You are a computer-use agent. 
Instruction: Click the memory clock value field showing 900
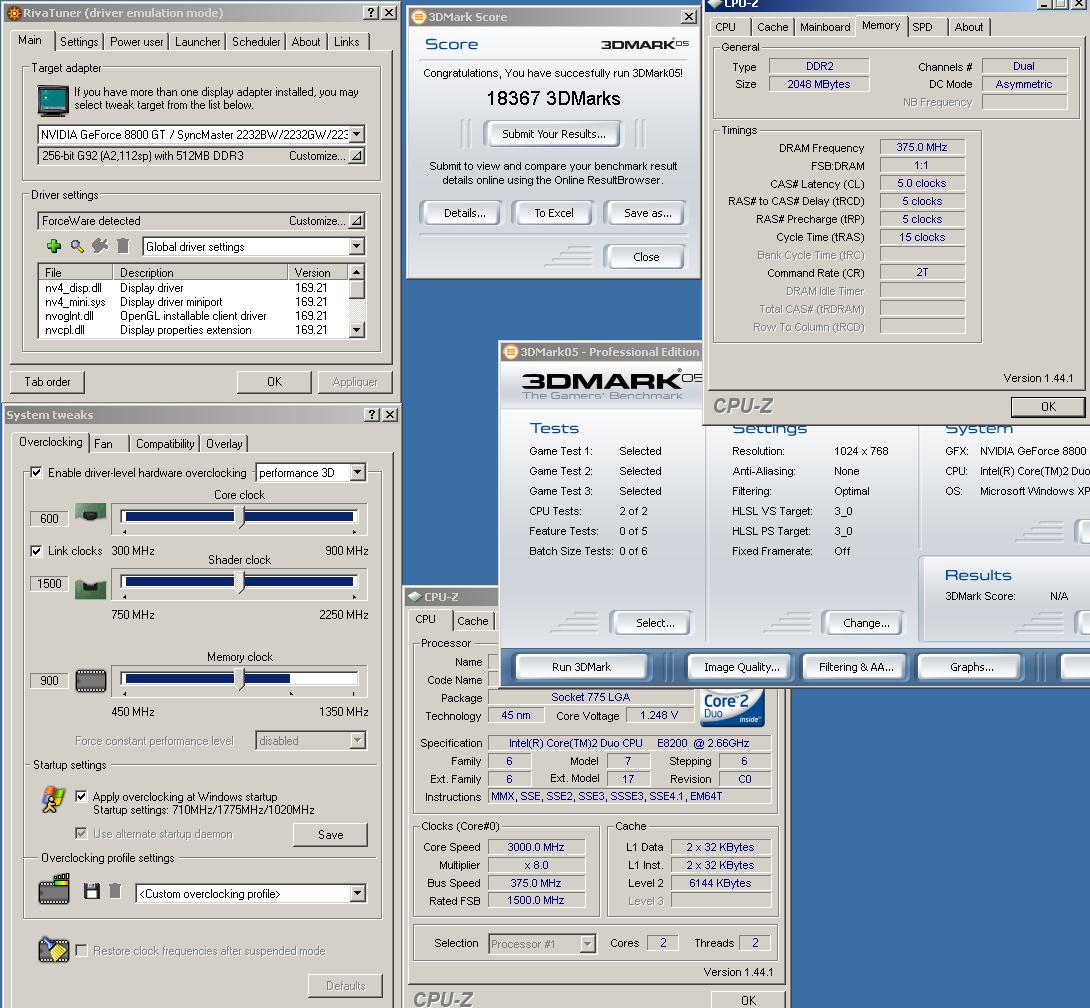point(49,681)
